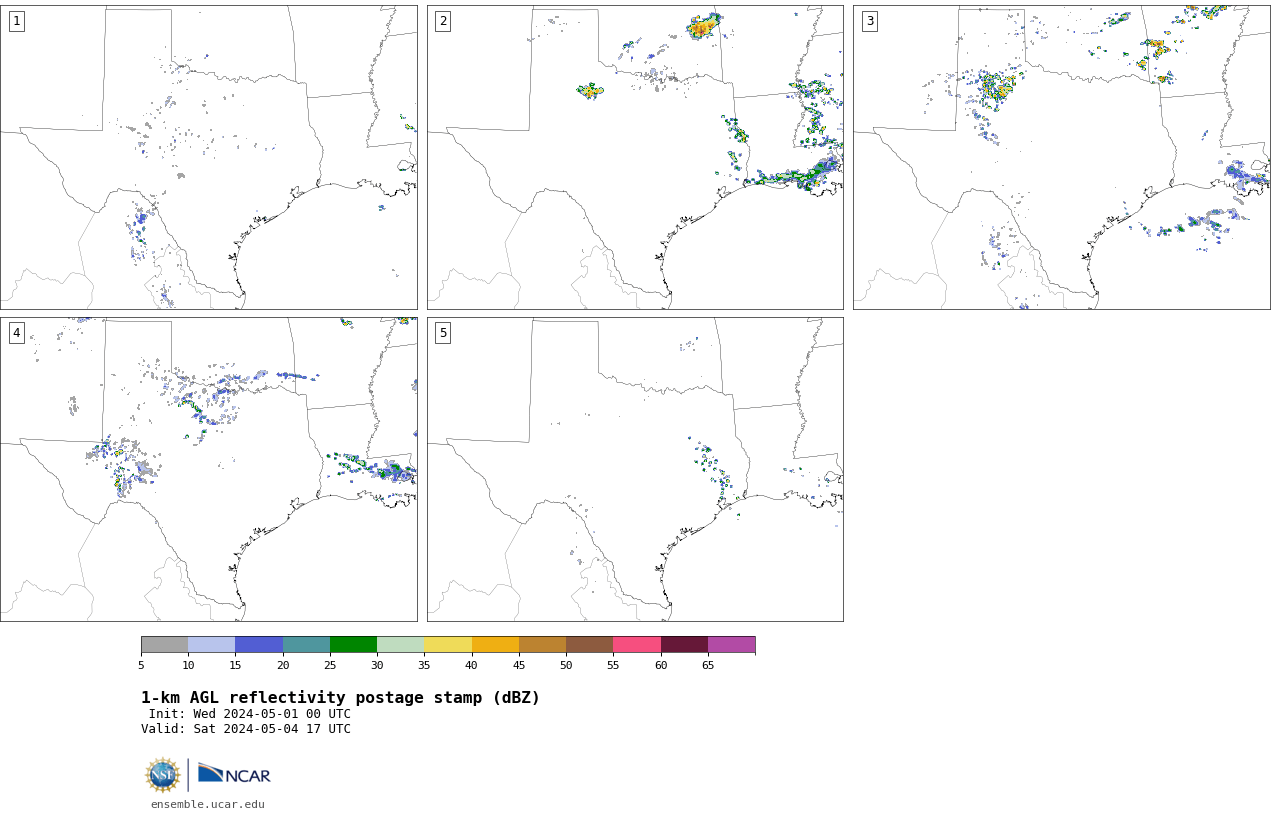1280x815 pixels.
Task: Click the pale green 30-35 dBZ swatch
Action: [x=400, y=644]
